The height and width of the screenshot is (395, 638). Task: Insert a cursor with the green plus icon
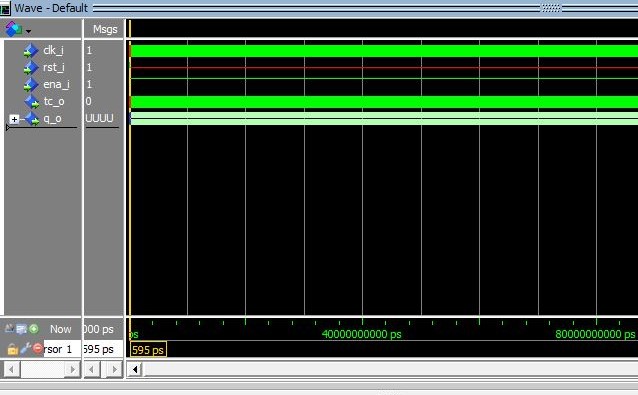tap(34, 328)
